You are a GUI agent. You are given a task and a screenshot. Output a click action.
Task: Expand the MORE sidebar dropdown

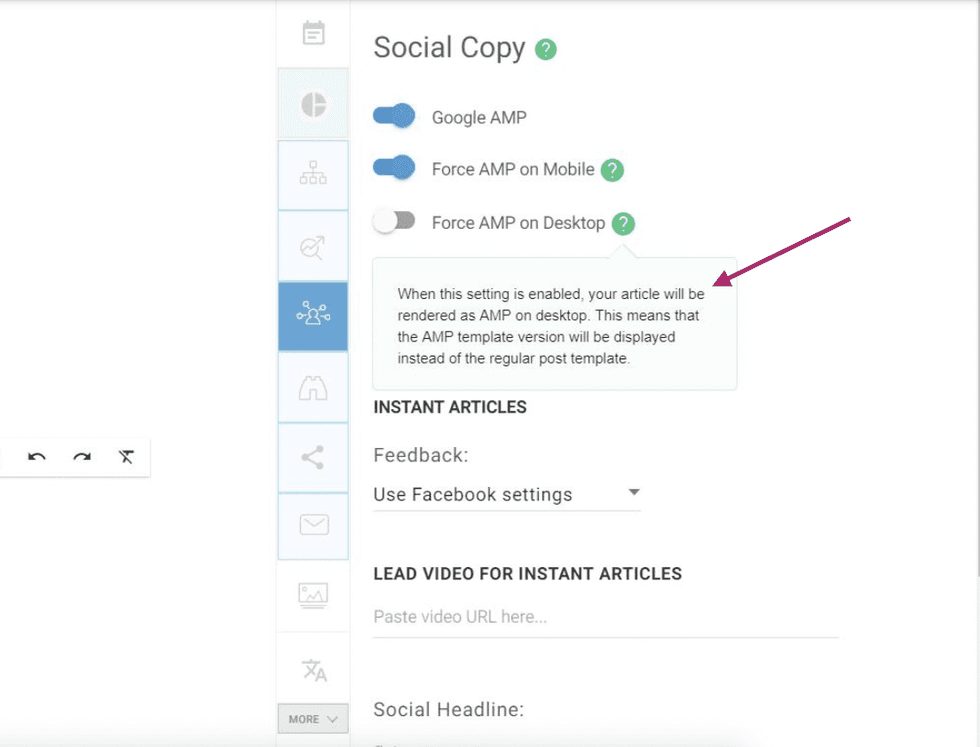coord(314,719)
